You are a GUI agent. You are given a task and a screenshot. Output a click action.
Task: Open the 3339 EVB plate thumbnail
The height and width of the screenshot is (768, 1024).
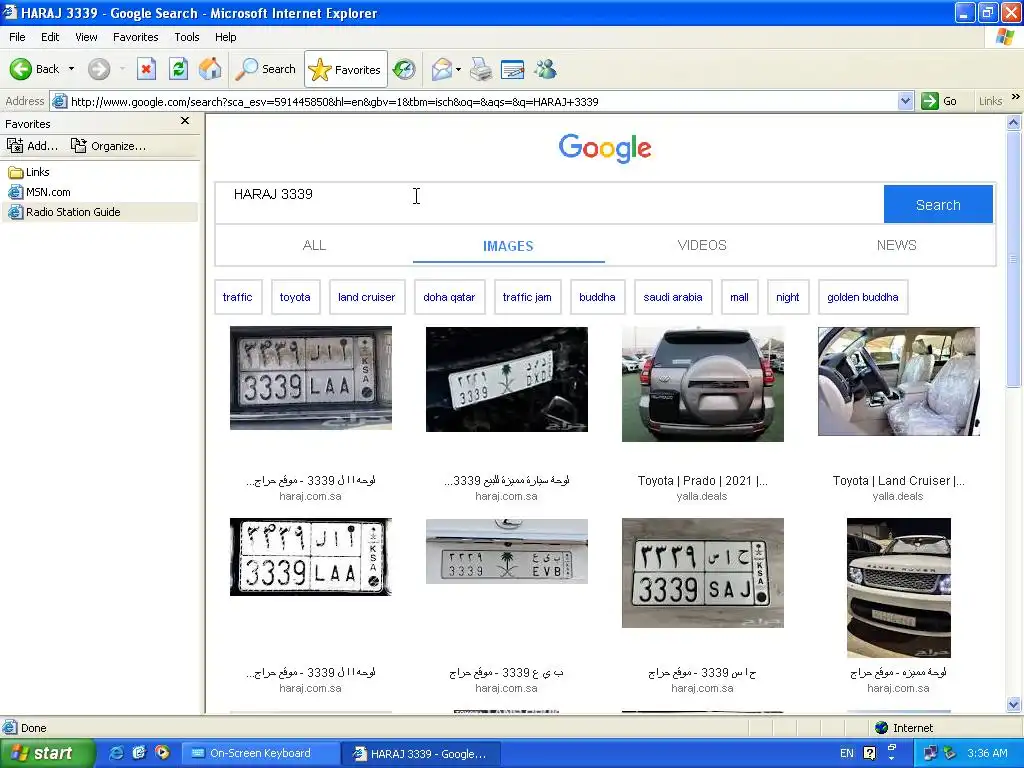pos(507,551)
